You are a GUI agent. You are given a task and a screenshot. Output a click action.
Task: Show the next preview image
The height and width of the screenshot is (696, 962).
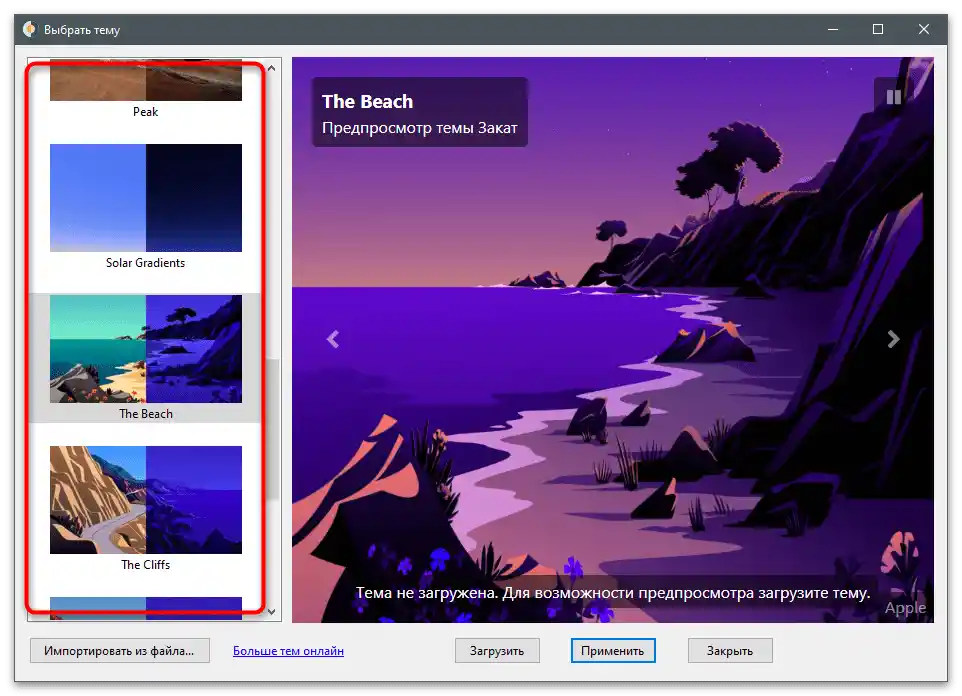point(893,339)
